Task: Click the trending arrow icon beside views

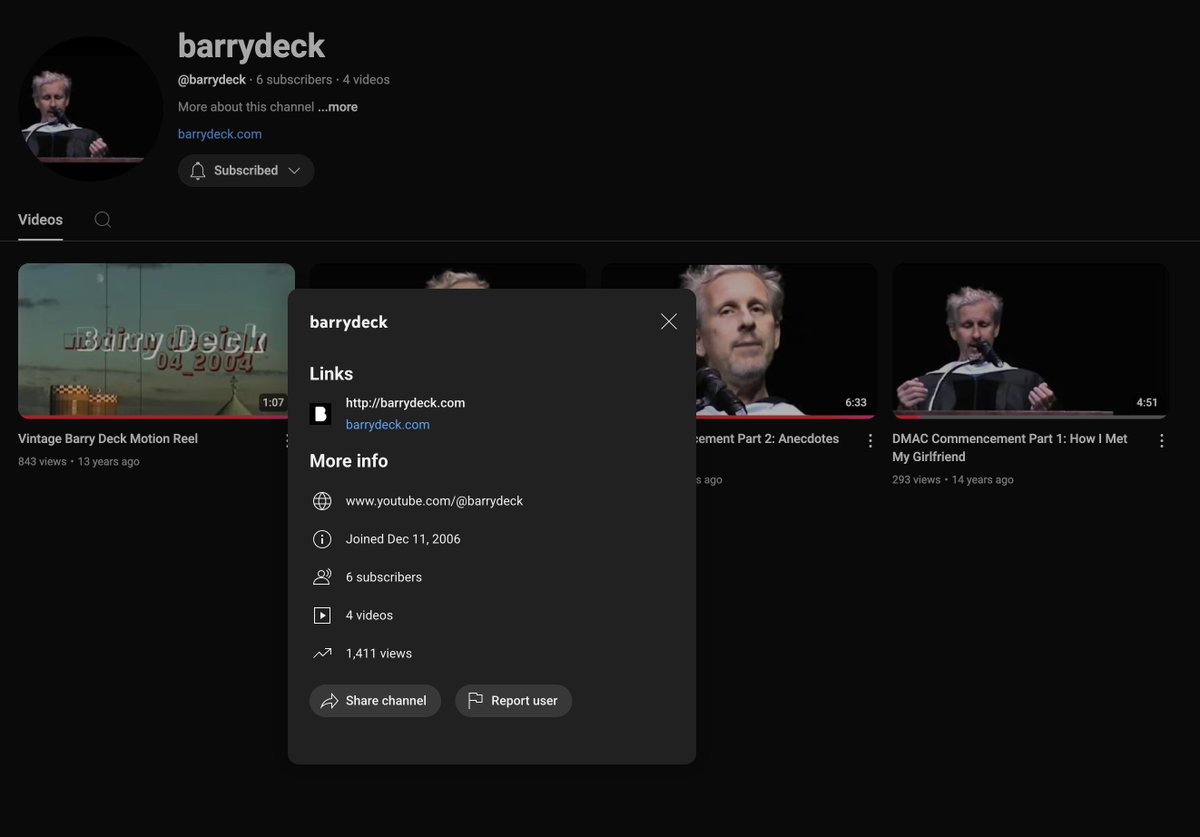Action: pyautogui.click(x=322, y=653)
